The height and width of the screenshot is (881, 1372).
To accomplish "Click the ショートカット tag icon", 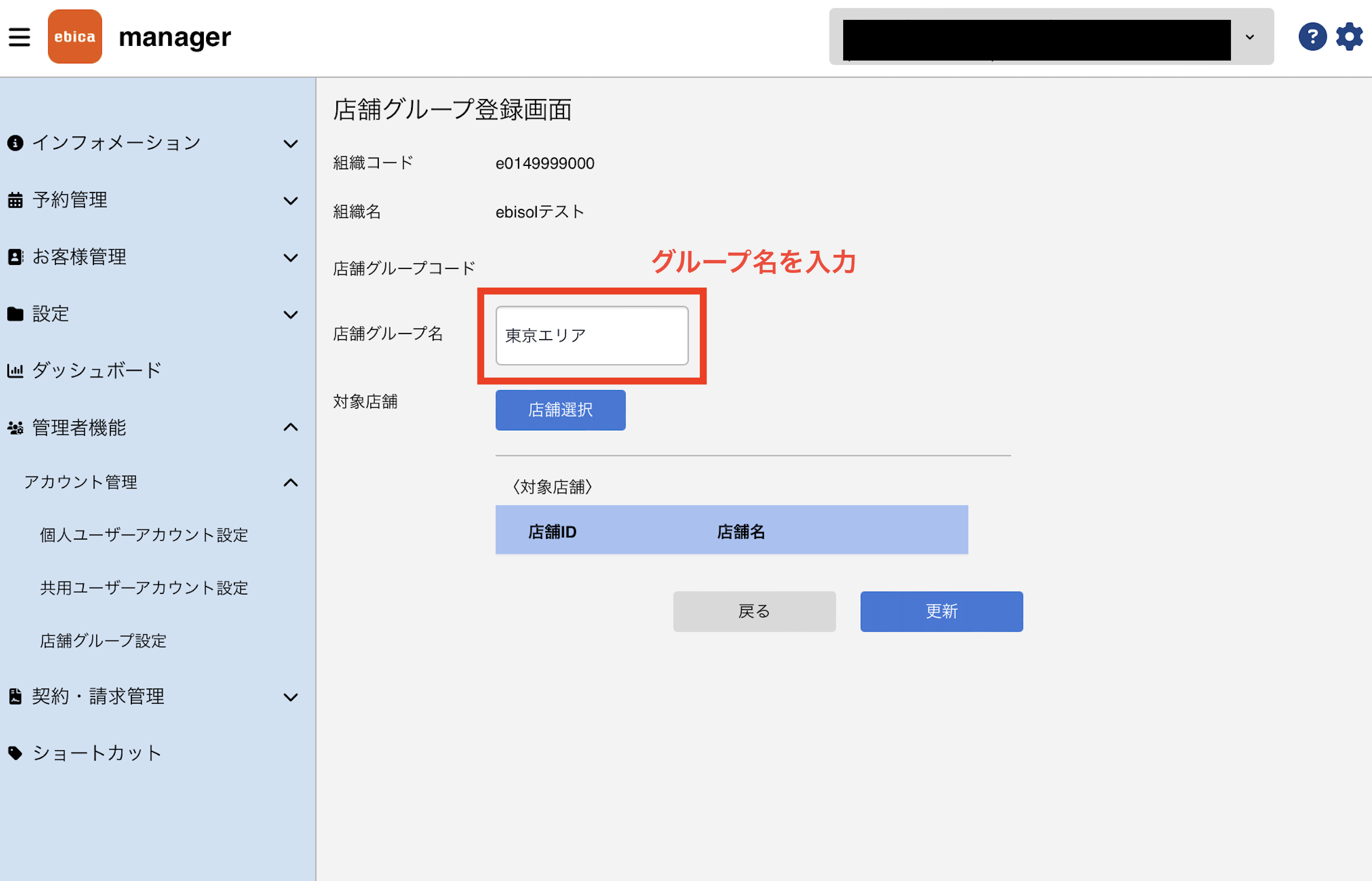I will [x=15, y=754].
